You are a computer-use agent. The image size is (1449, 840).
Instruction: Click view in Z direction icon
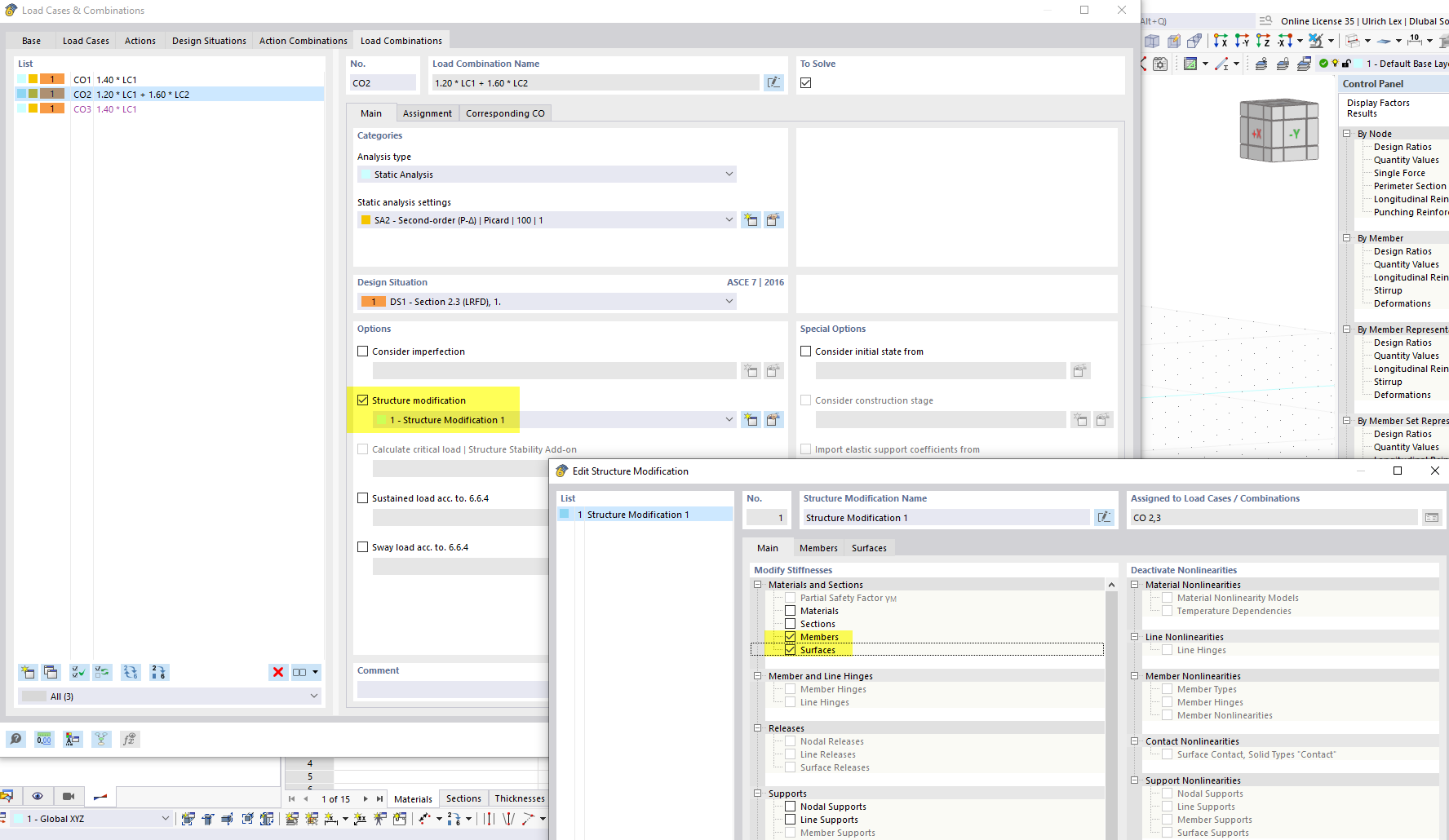click(x=1263, y=41)
